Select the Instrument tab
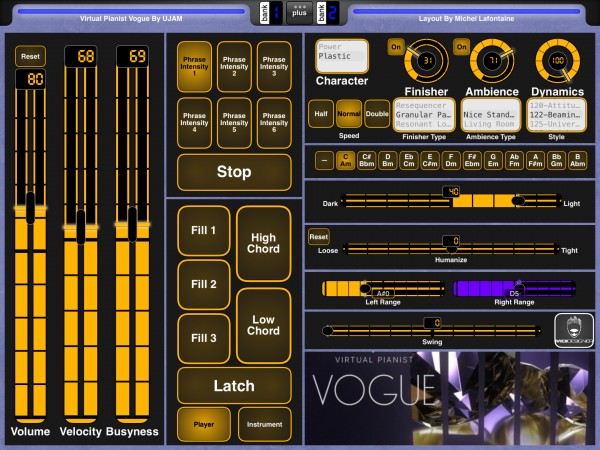 tap(264, 424)
